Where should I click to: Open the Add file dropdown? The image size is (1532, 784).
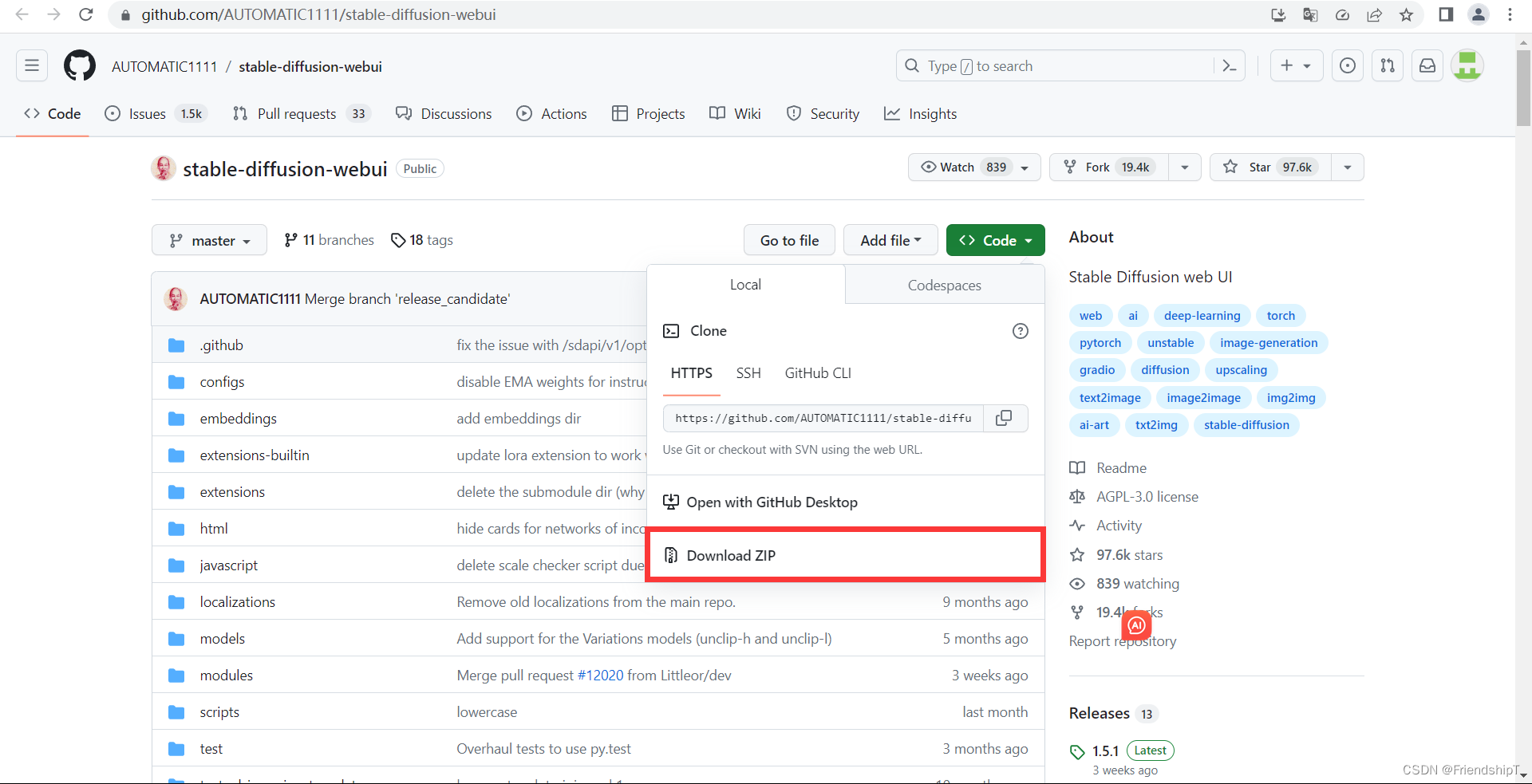pyautogui.click(x=890, y=240)
